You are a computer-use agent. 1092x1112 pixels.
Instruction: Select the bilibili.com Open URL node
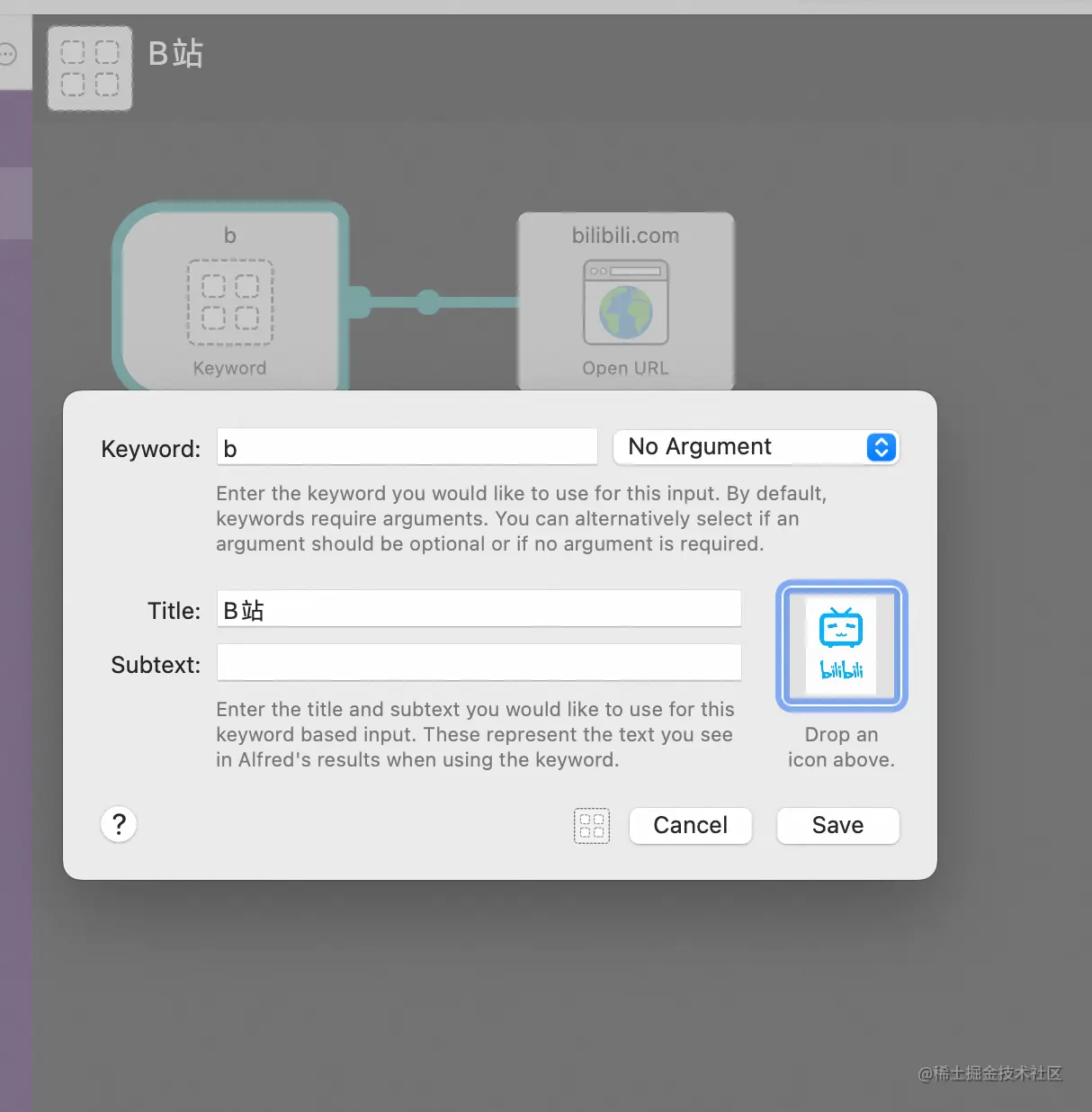626,301
